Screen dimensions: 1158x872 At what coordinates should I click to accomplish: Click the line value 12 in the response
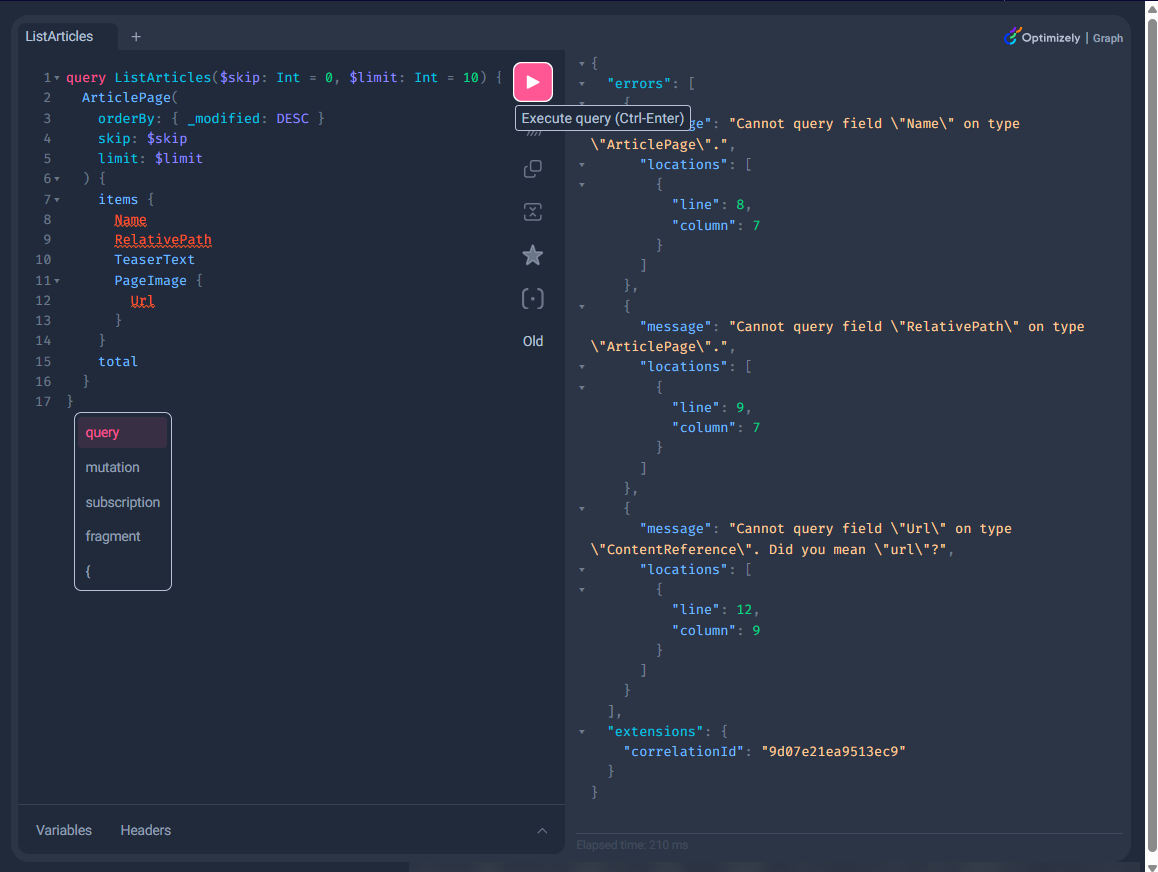tap(744, 610)
